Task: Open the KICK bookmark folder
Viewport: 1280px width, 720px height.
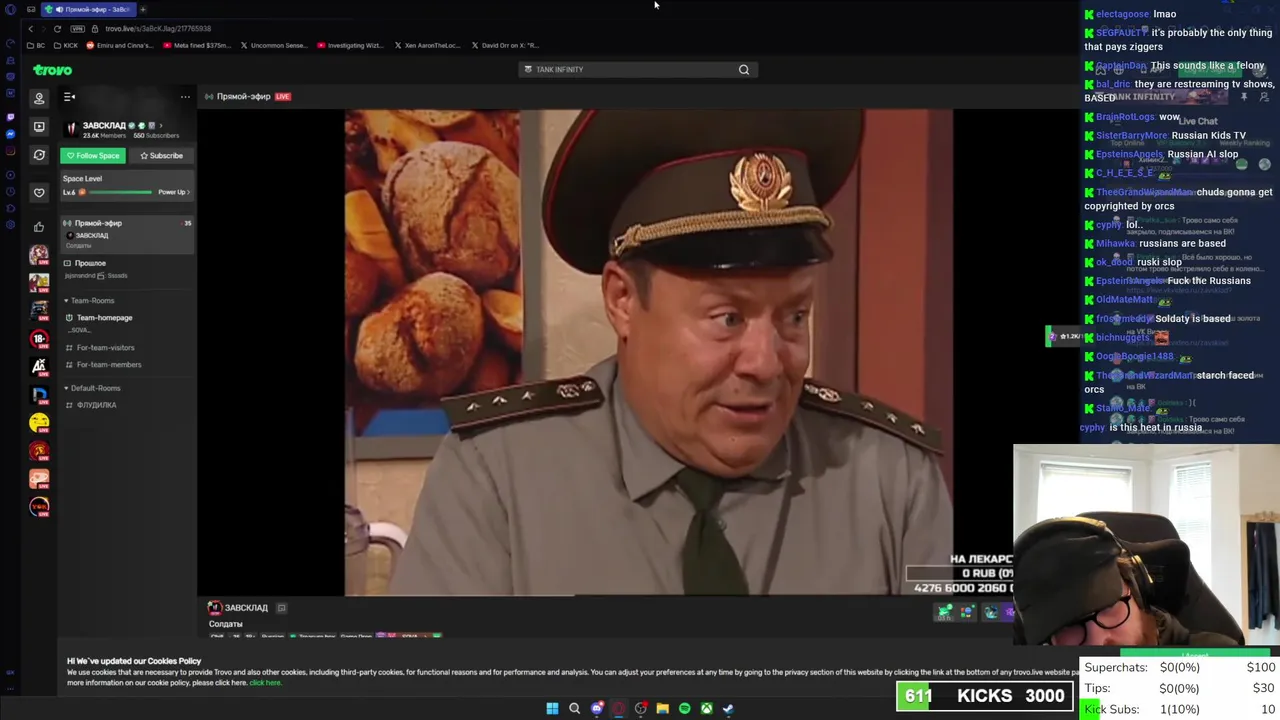Action: click(66, 45)
